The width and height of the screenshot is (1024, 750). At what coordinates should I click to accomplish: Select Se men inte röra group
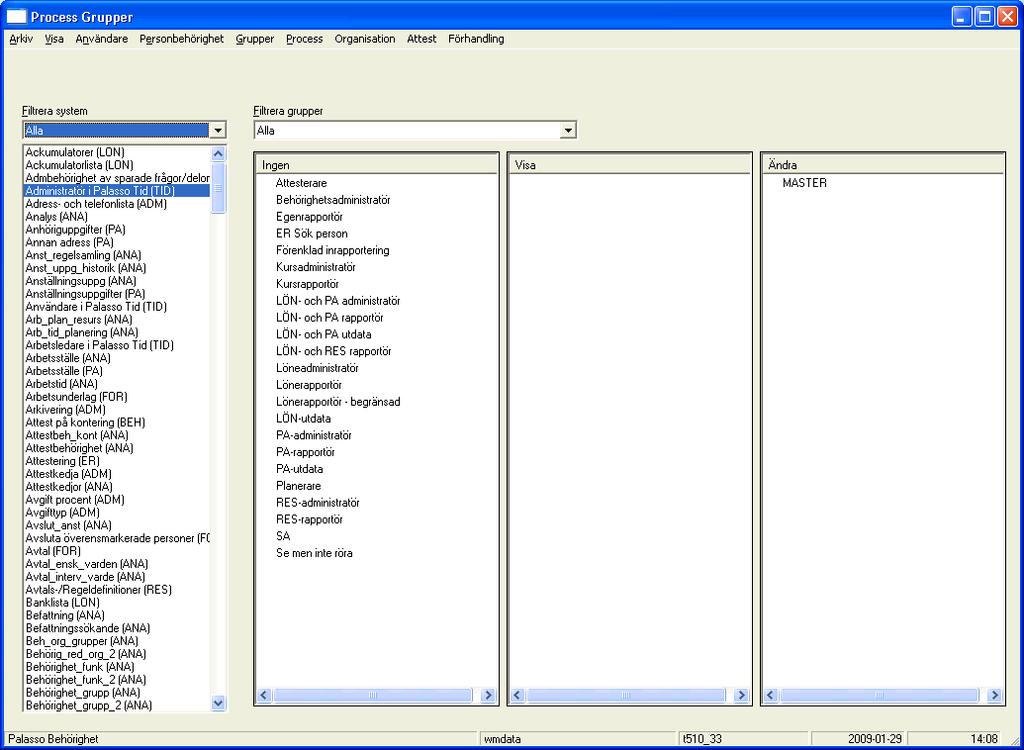[x=314, y=553]
